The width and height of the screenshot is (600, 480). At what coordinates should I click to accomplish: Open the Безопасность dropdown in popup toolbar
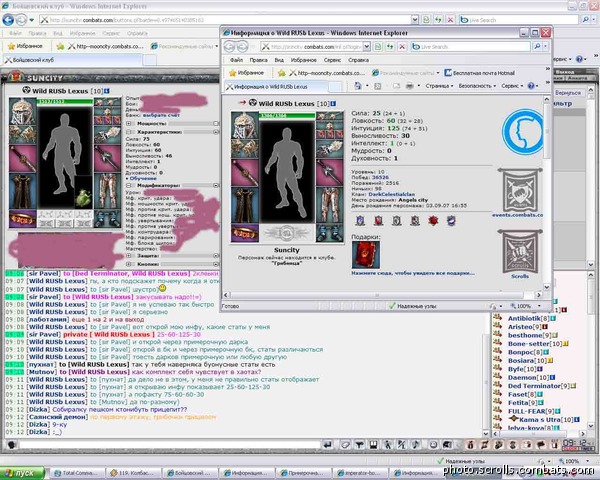[477, 86]
